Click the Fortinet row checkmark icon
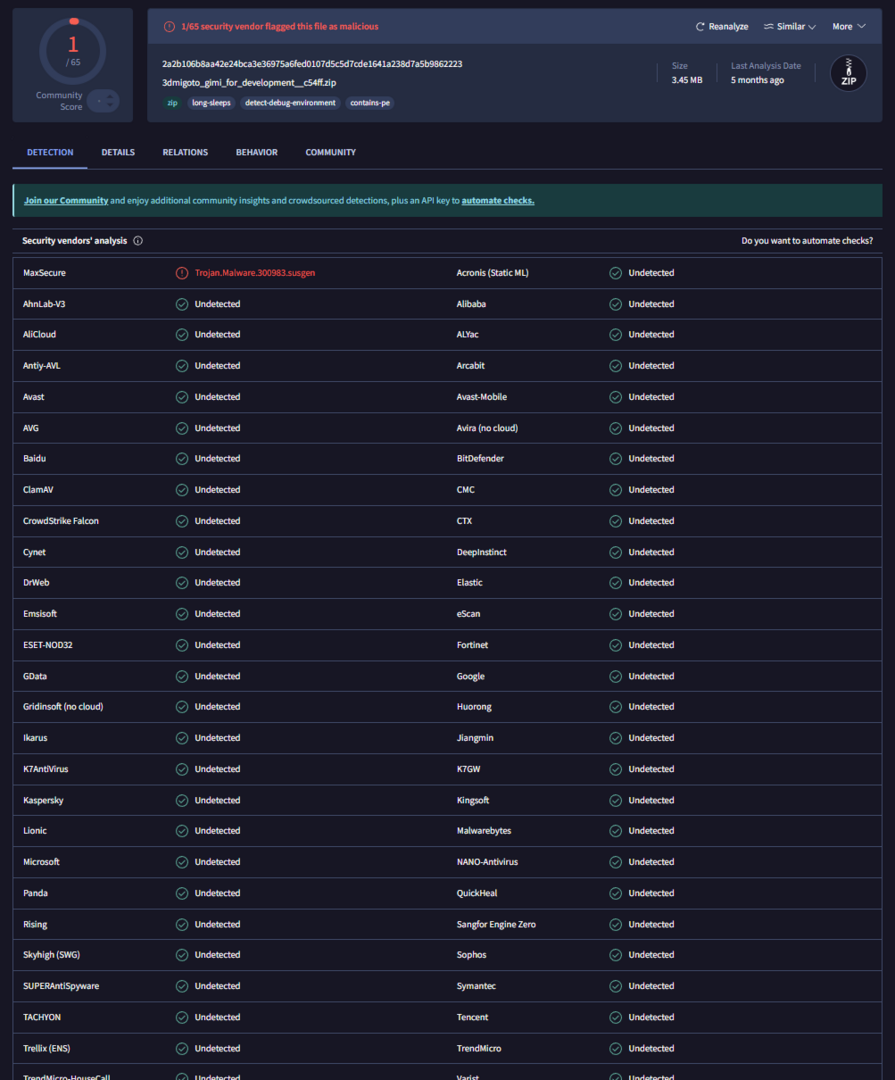The width and height of the screenshot is (895, 1080). tap(615, 645)
